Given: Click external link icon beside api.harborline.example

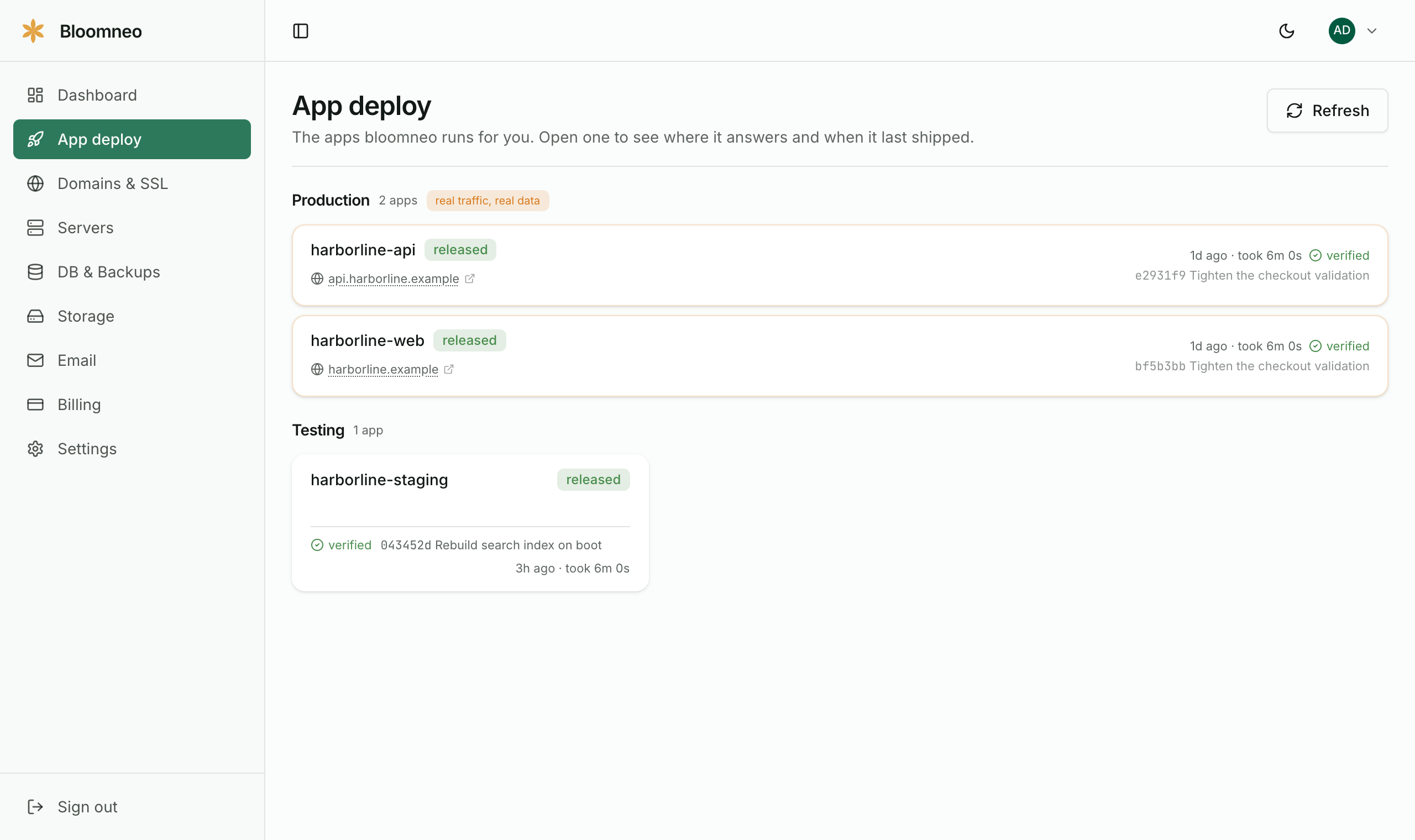Looking at the screenshot, I should (x=470, y=279).
